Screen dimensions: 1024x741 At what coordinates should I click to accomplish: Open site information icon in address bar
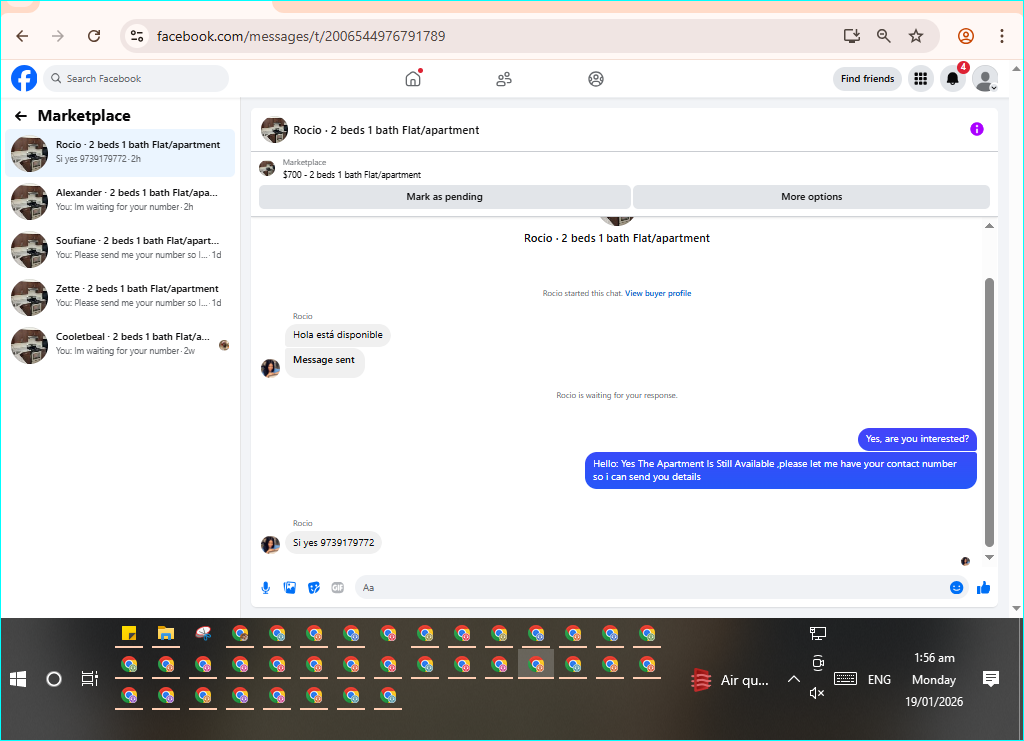click(136, 36)
